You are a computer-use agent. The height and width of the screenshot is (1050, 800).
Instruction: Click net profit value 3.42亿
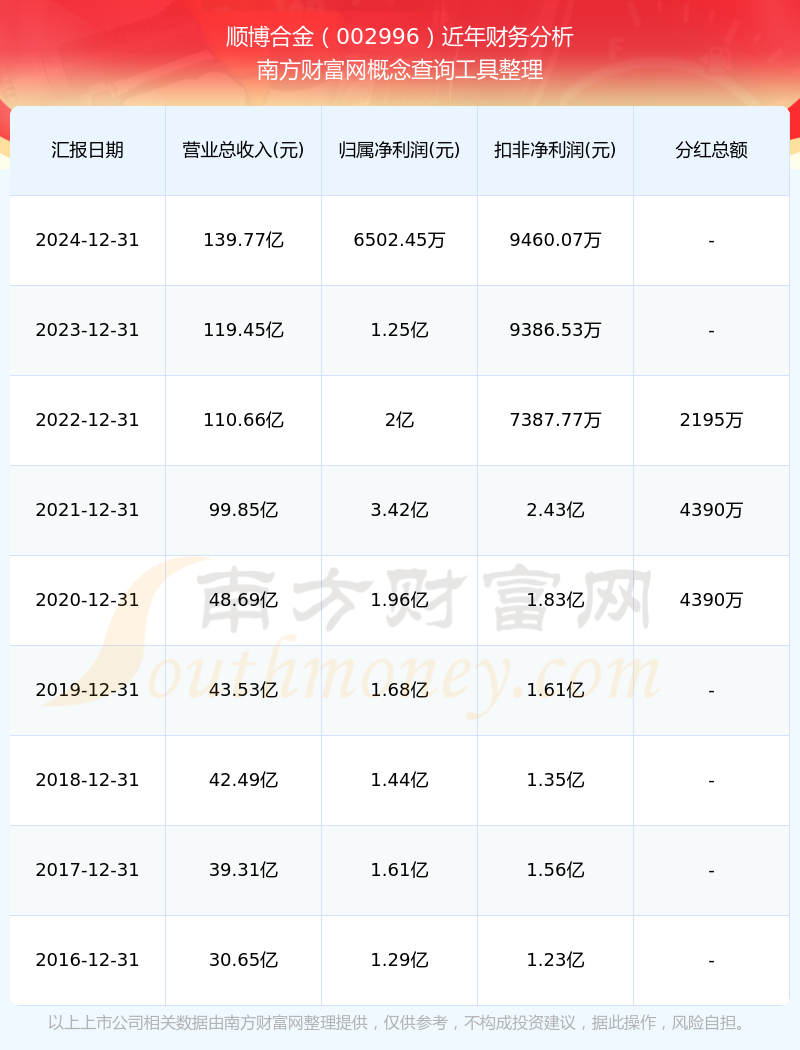coord(400,510)
